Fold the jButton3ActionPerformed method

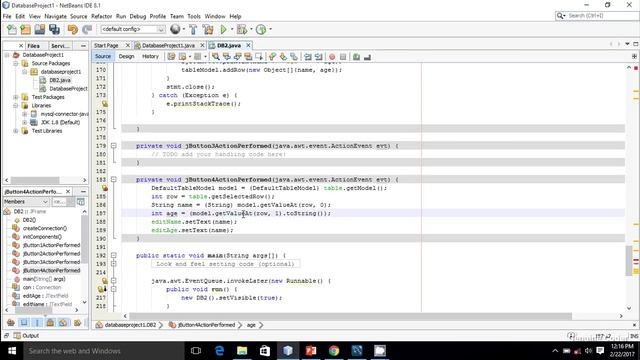[114, 146]
